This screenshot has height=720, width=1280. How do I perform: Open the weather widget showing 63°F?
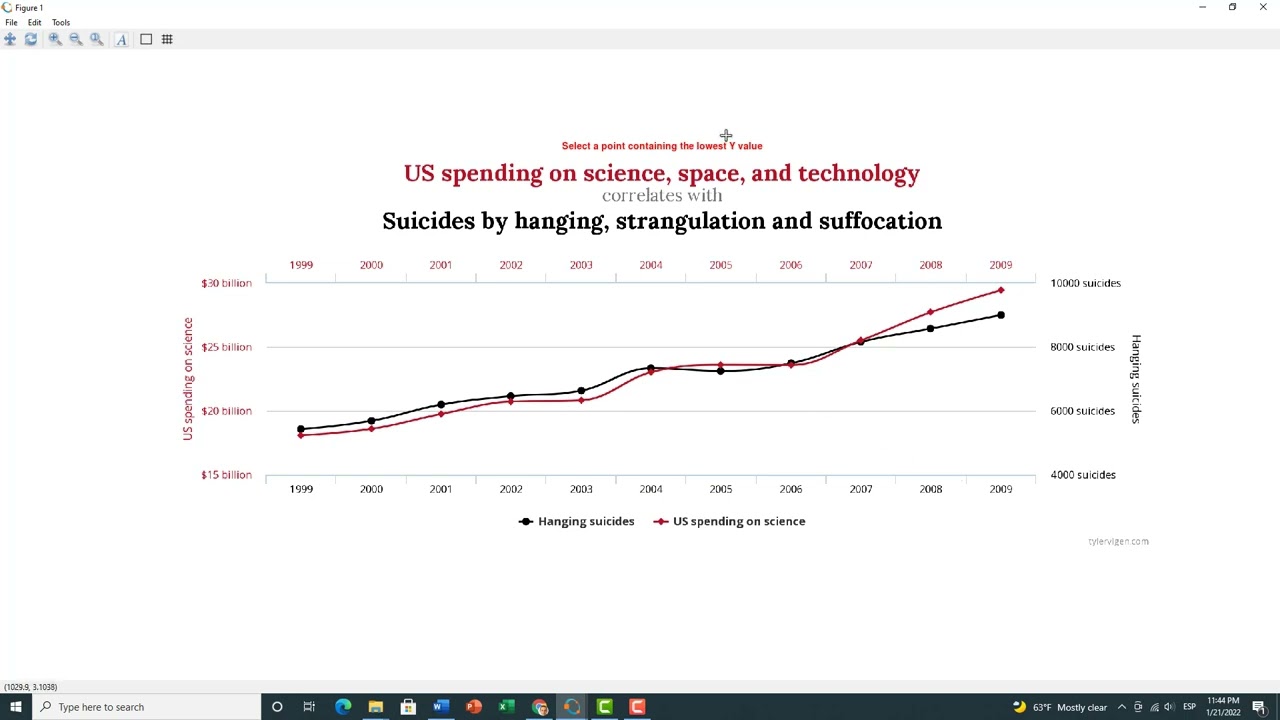pos(1059,707)
